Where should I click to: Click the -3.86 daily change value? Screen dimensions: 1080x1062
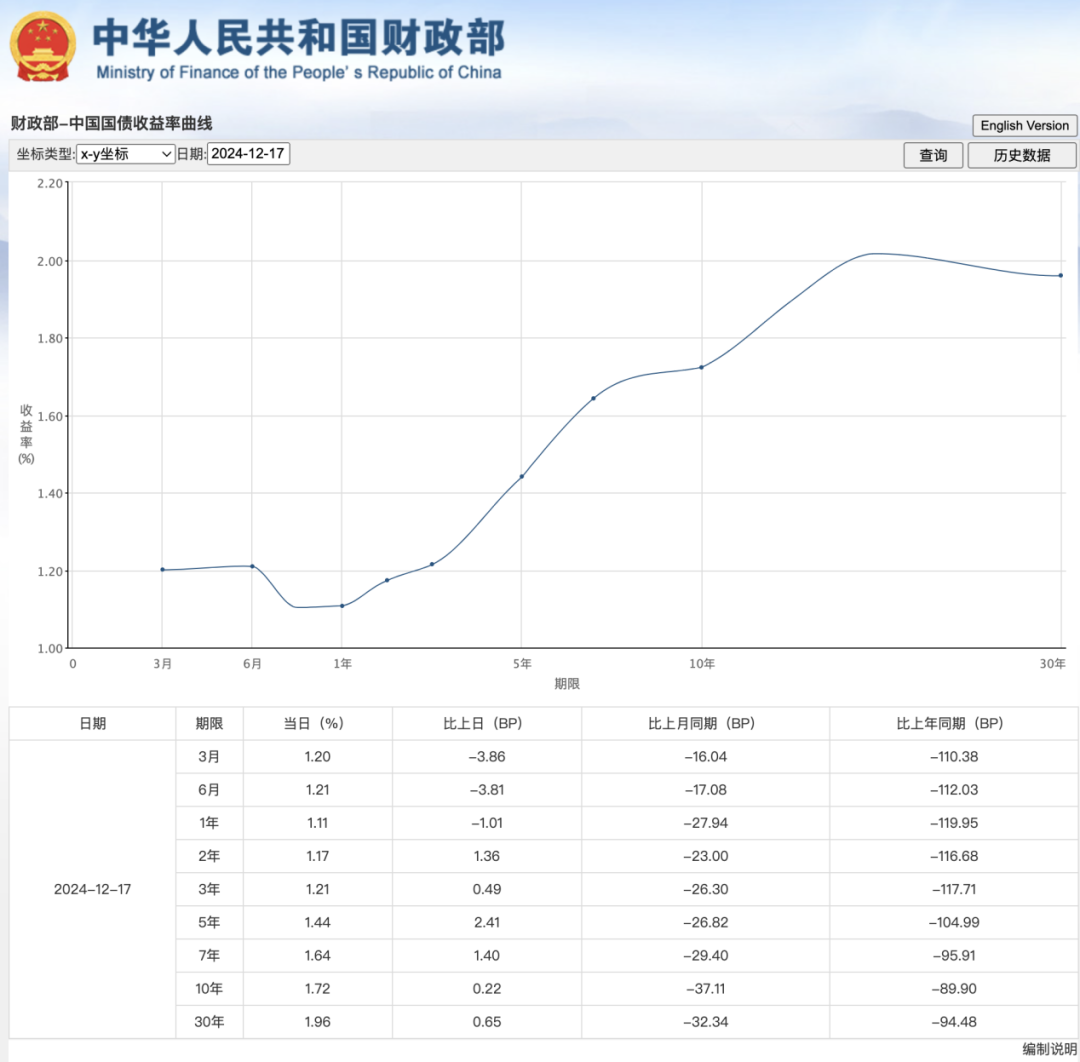point(487,756)
